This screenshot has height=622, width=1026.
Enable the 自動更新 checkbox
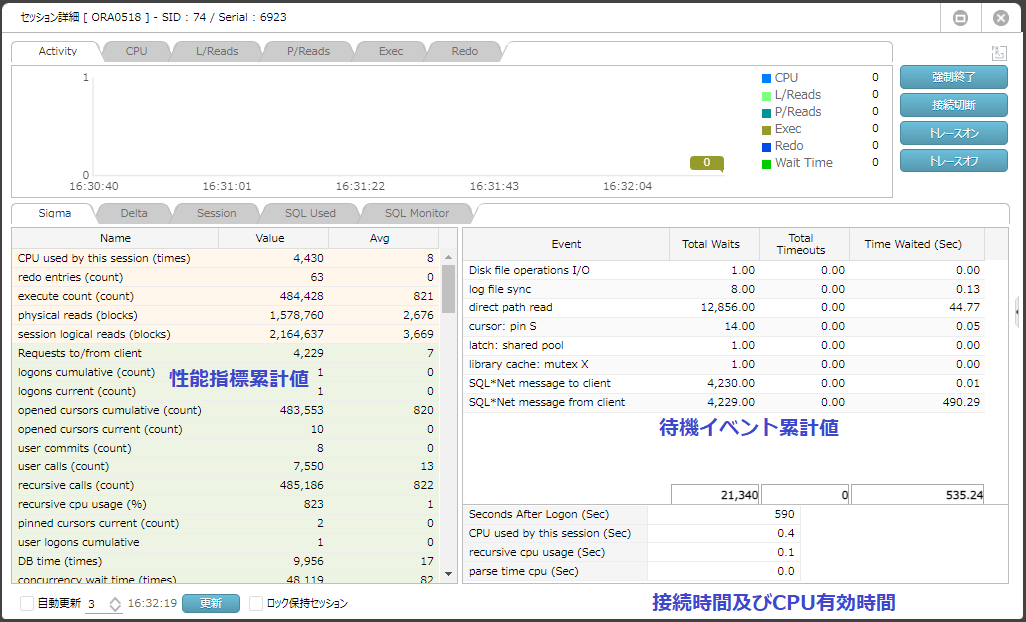point(27,603)
